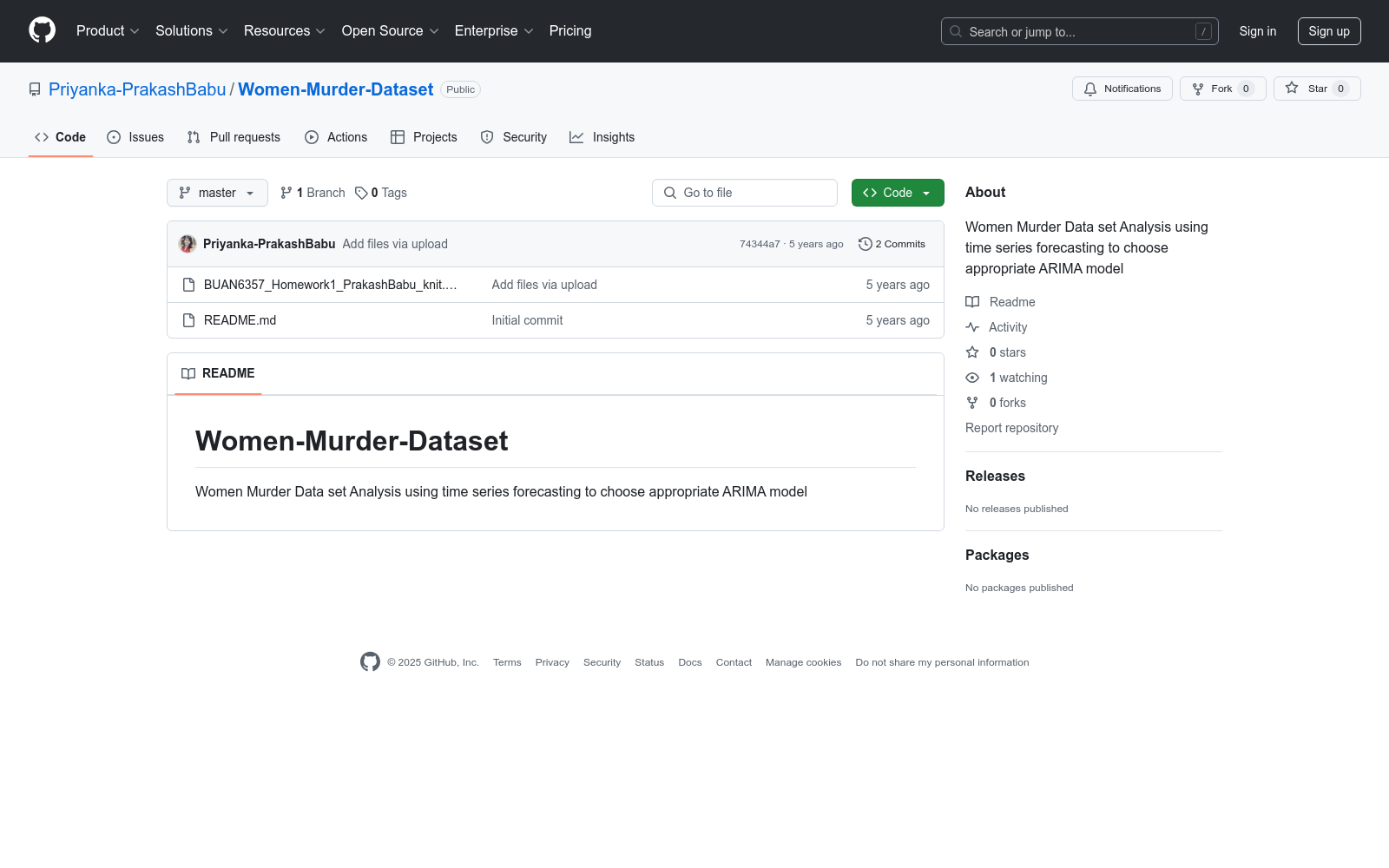This screenshot has height=868, width=1389.
Task: Click the Add files via upload commit title
Action: [395, 244]
